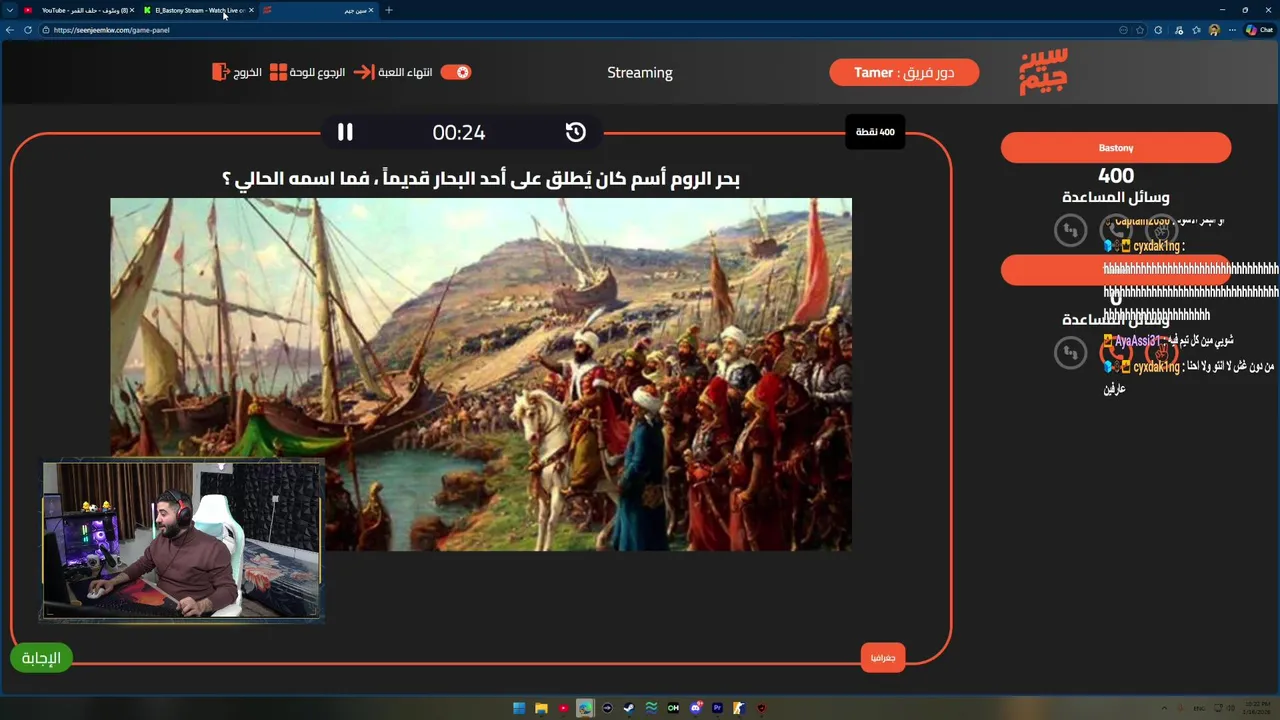The height and width of the screenshot is (720, 1280).
Task: Use second team's phone call lifeline icon
Action: [1116, 352]
